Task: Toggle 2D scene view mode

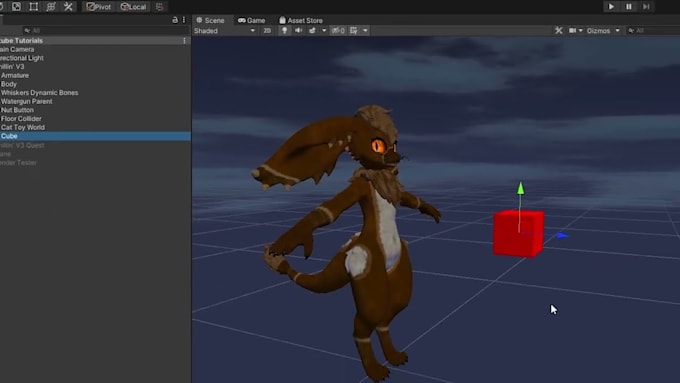Action: pos(267,30)
